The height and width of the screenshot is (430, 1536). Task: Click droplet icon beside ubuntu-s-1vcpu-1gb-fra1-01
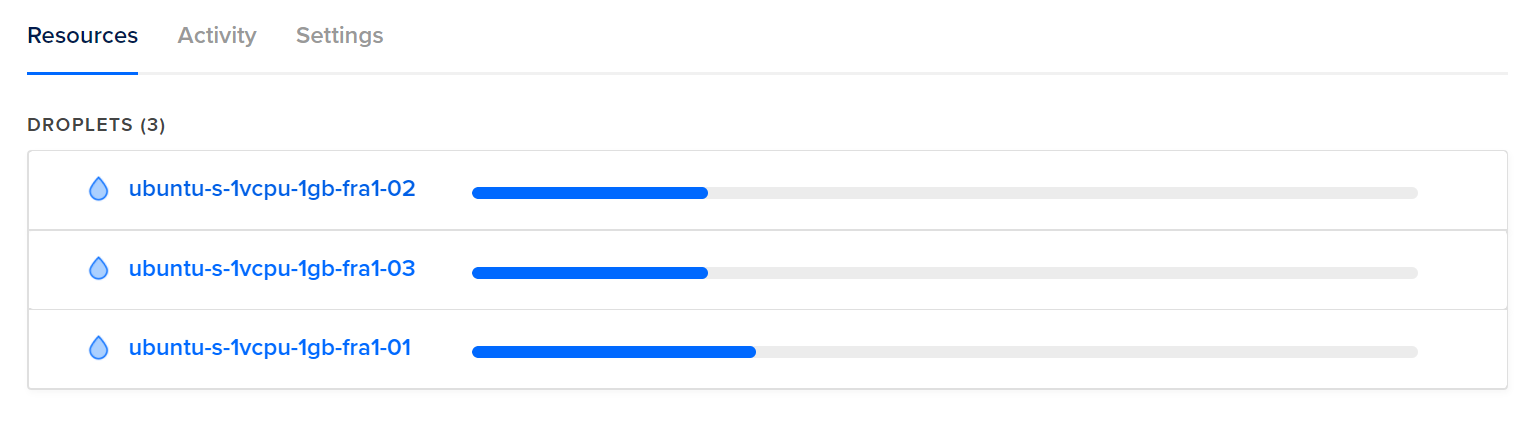click(98, 348)
